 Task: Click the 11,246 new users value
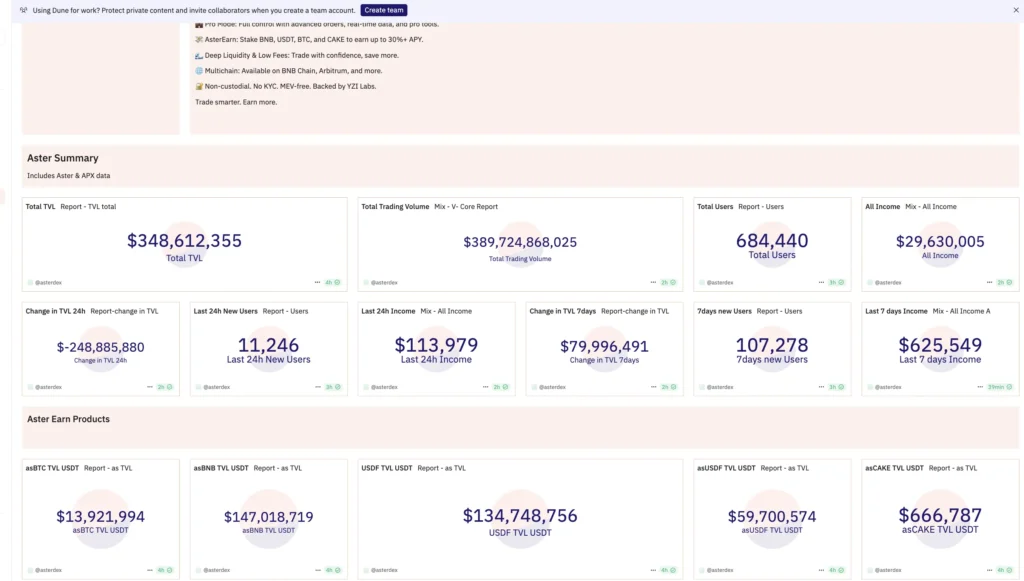click(x=268, y=345)
